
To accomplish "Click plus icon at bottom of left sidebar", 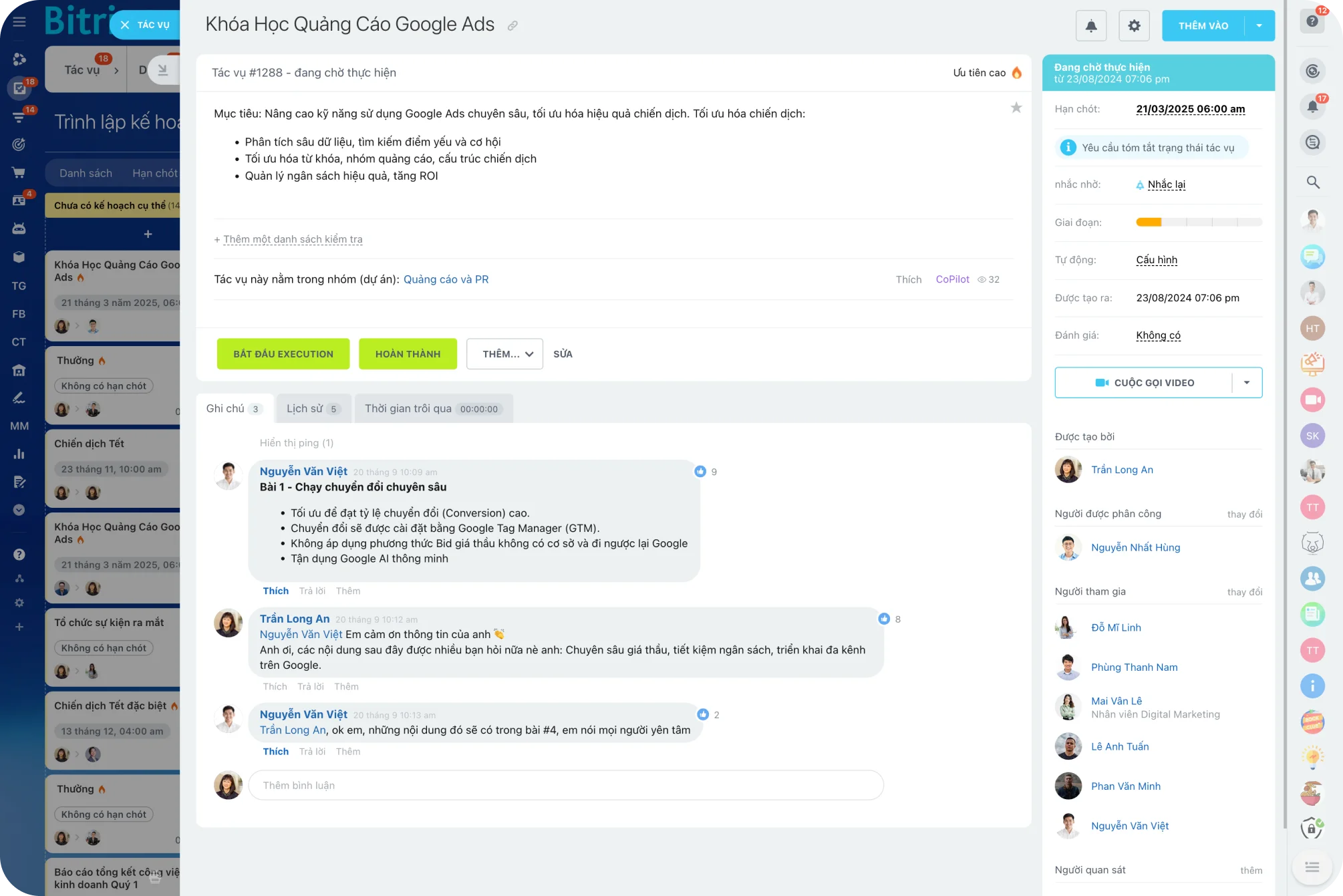I will pyautogui.click(x=19, y=627).
